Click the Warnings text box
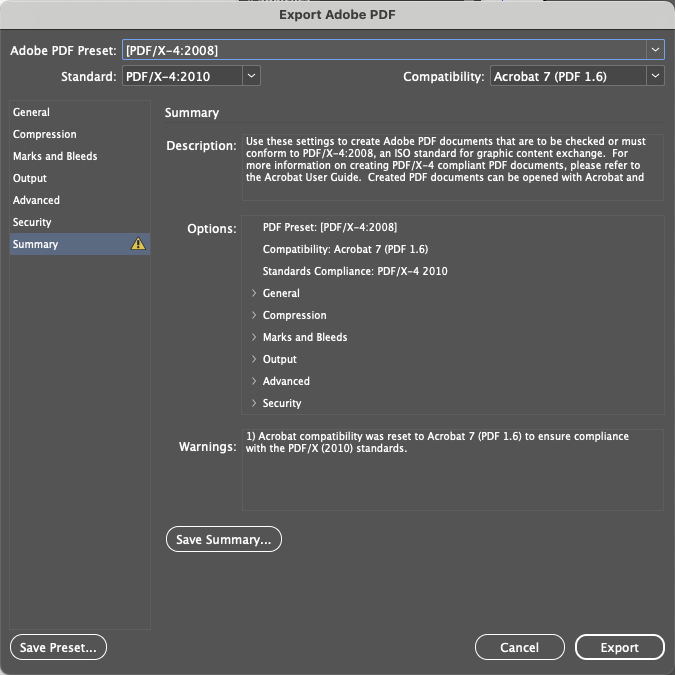Viewport: 675px width, 675px height. [x=453, y=470]
